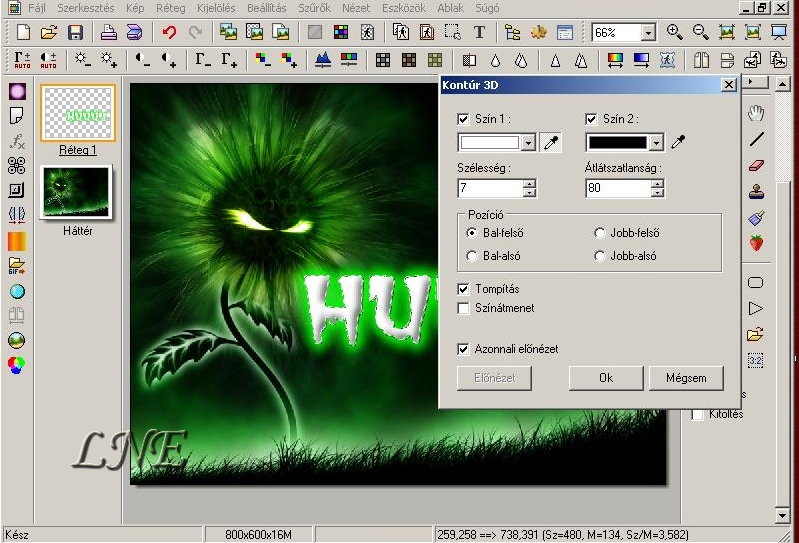This screenshot has width=799, height=543.
Task: Click the zoom out magnifier icon
Action: pos(701,32)
